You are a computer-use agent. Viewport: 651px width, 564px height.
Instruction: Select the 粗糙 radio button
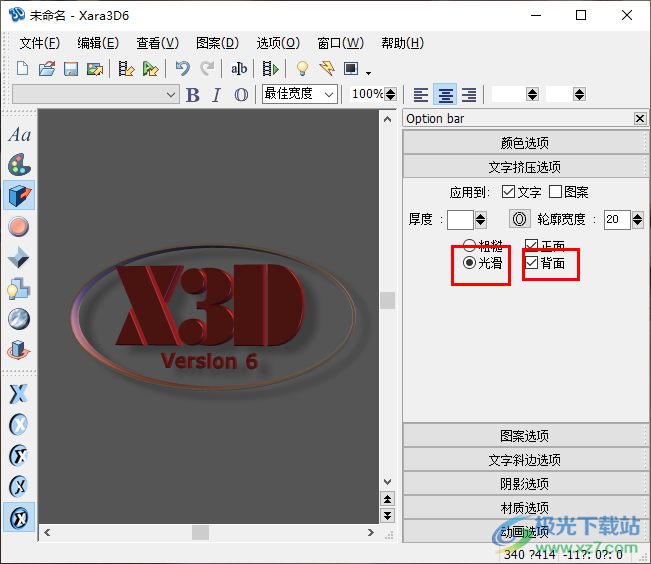point(469,245)
